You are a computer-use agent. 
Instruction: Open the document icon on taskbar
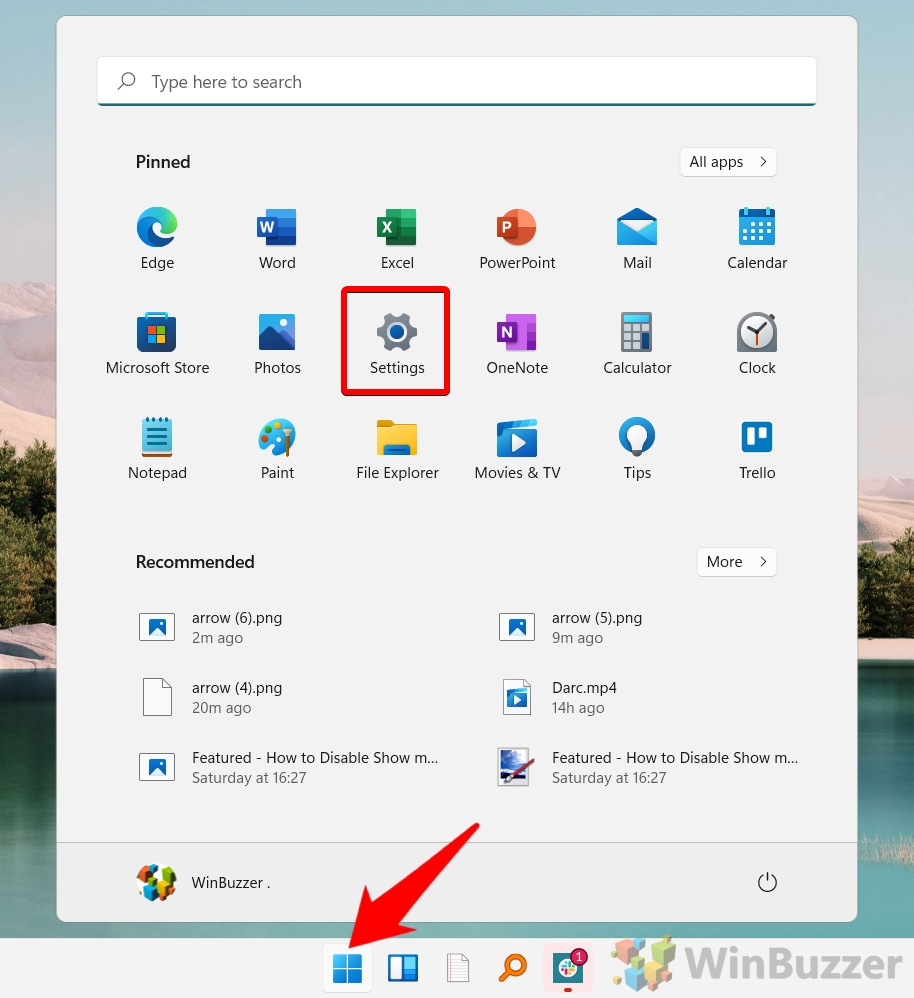(458, 967)
